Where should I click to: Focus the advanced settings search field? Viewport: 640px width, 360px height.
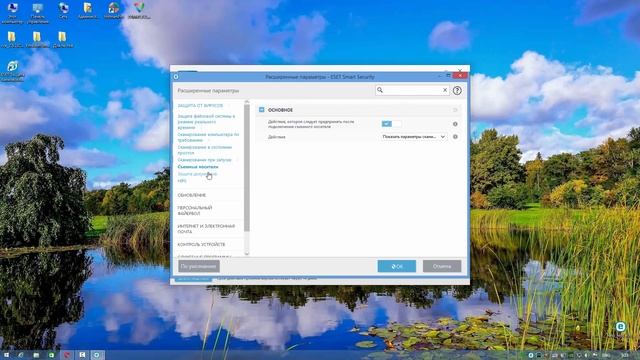[x=412, y=90]
